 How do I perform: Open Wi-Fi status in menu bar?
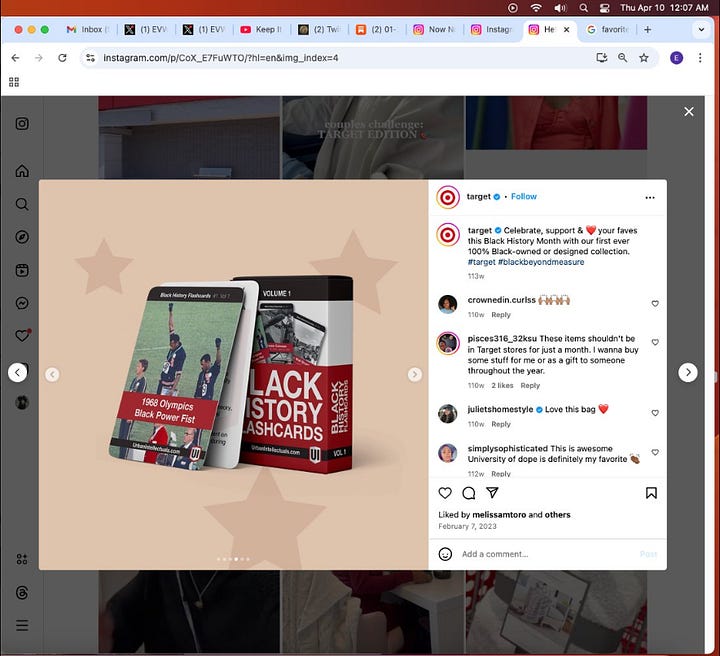coord(536,8)
